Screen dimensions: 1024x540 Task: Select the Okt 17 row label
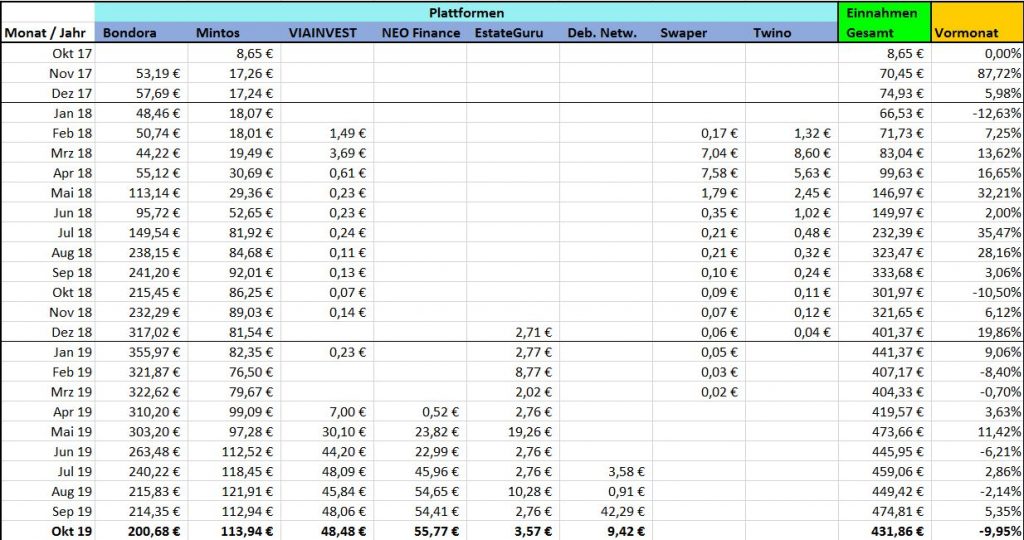coord(48,54)
